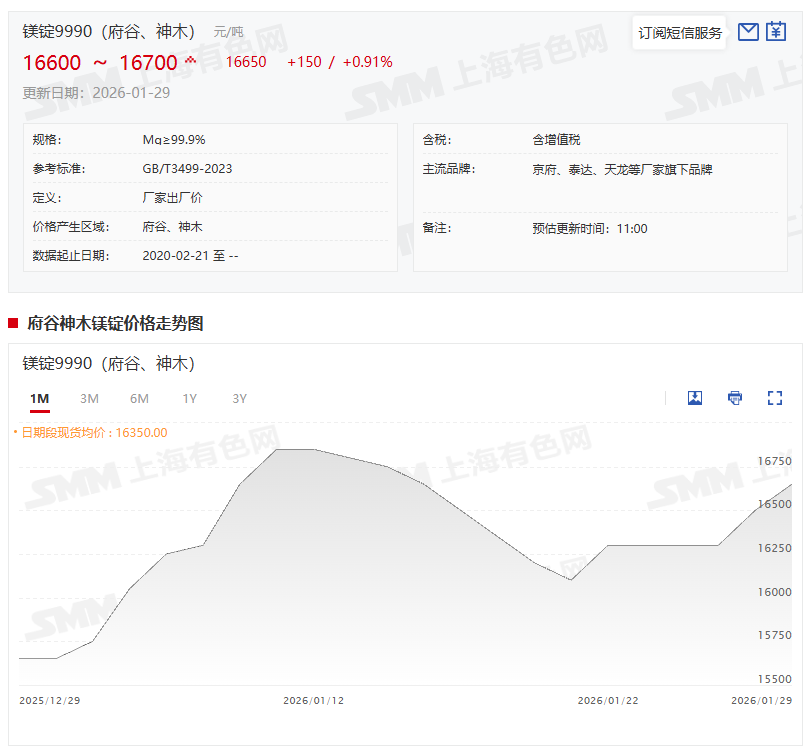Click the 2026/01/22 x-axis date label
The height and width of the screenshot is (750, 805).
coord(607,700)
